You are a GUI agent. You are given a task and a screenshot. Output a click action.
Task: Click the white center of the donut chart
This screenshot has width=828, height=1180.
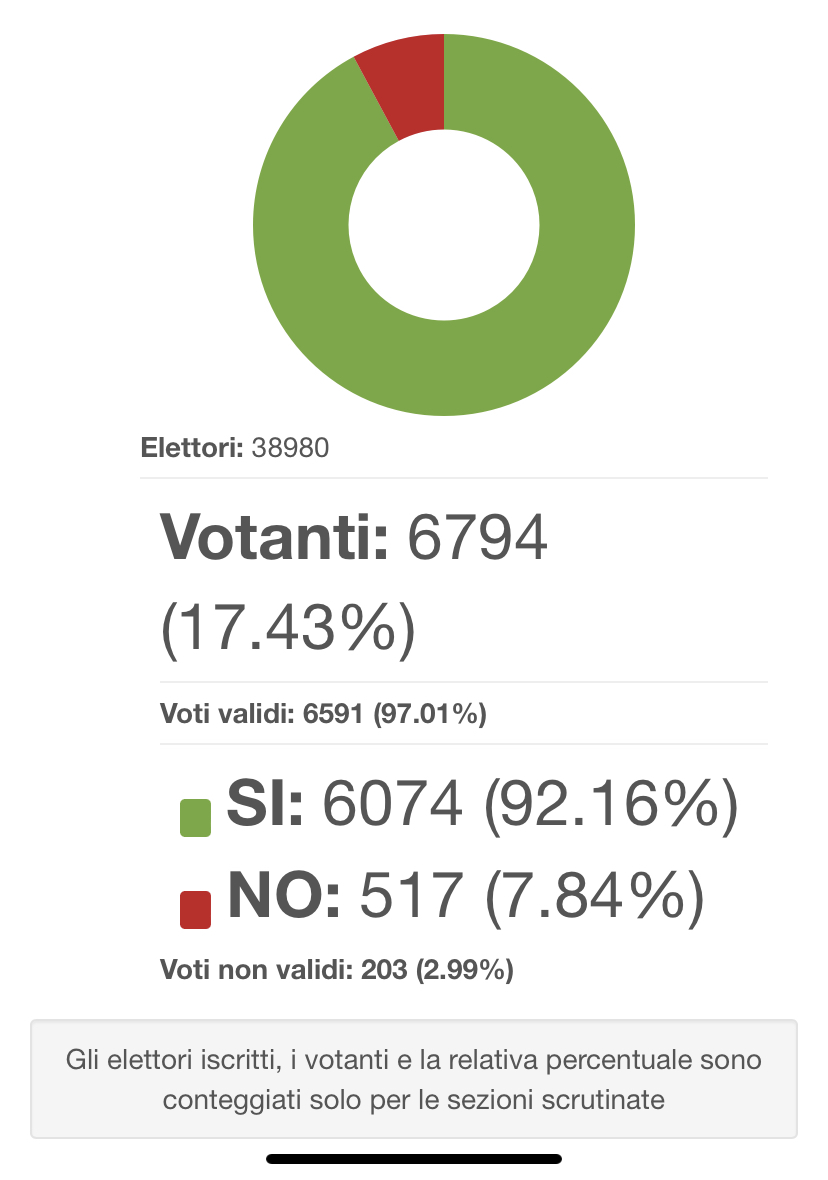(444, 225)
